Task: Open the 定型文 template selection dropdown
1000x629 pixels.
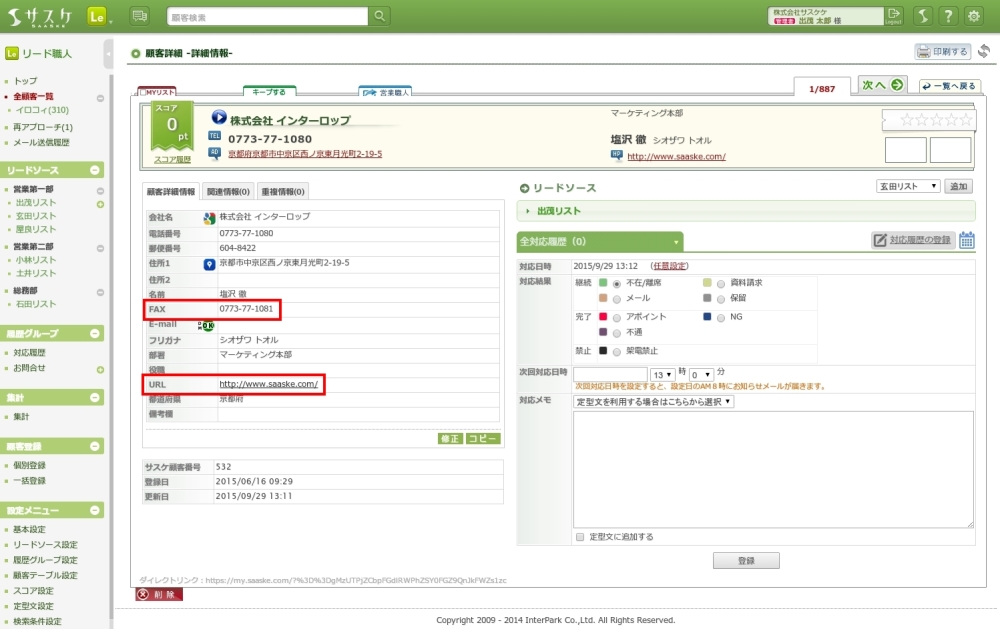Action: click(x=654, y=401)
